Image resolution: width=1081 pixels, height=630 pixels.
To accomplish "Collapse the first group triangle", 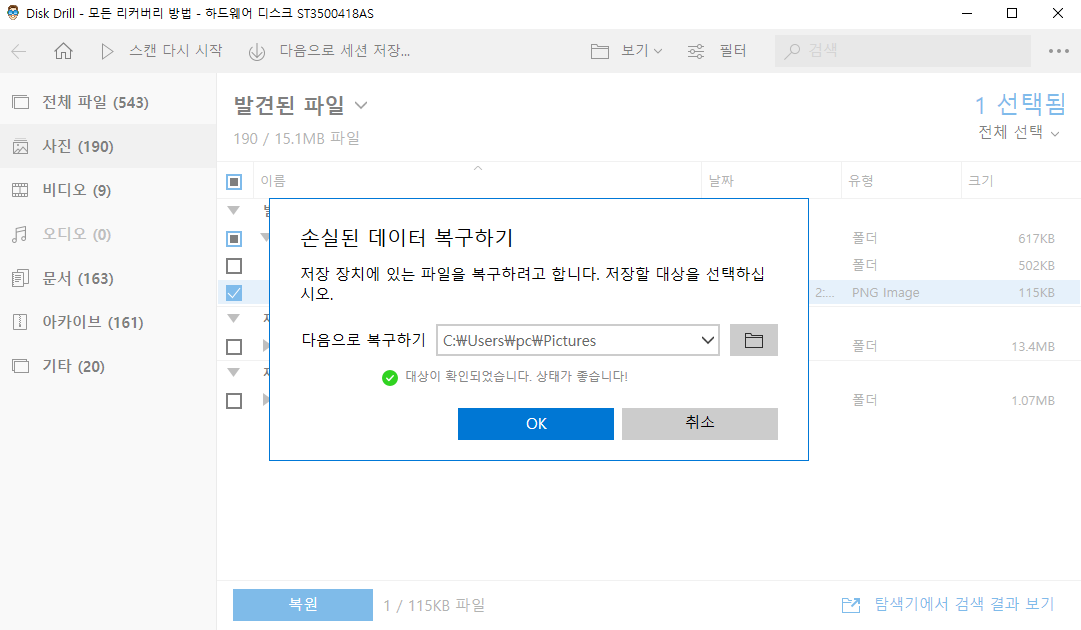I will coord(234,210).
